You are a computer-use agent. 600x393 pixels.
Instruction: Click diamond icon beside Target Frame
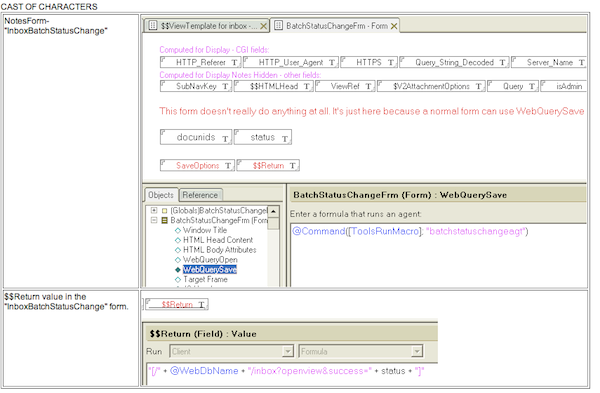click(178, 279)
